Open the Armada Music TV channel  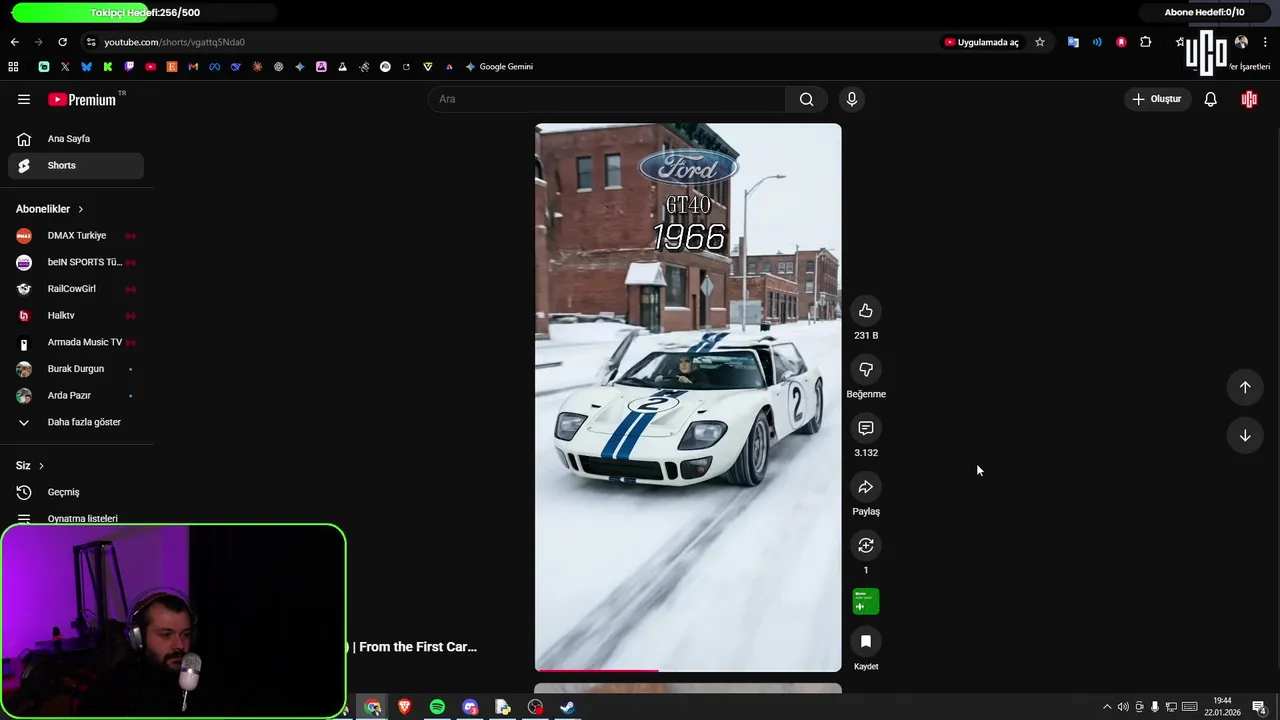(76, 342)
